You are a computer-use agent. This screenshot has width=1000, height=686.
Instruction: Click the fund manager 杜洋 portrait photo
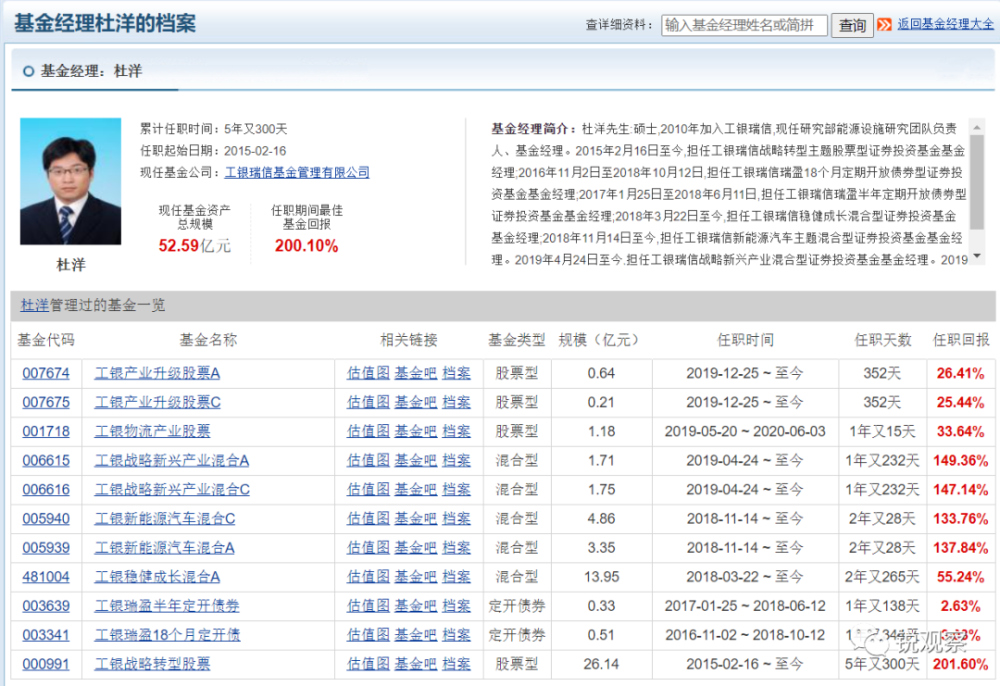pyautogui.click(x=70, y=182)
